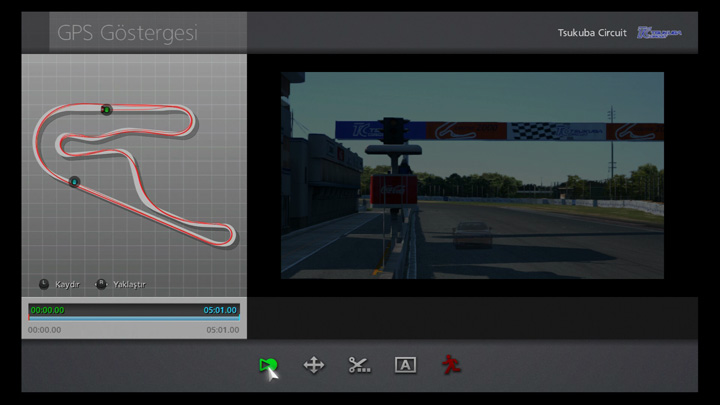Select the four-arrow move icon
Viewport: 720px width, 405px height.
[x=314, y=366]
